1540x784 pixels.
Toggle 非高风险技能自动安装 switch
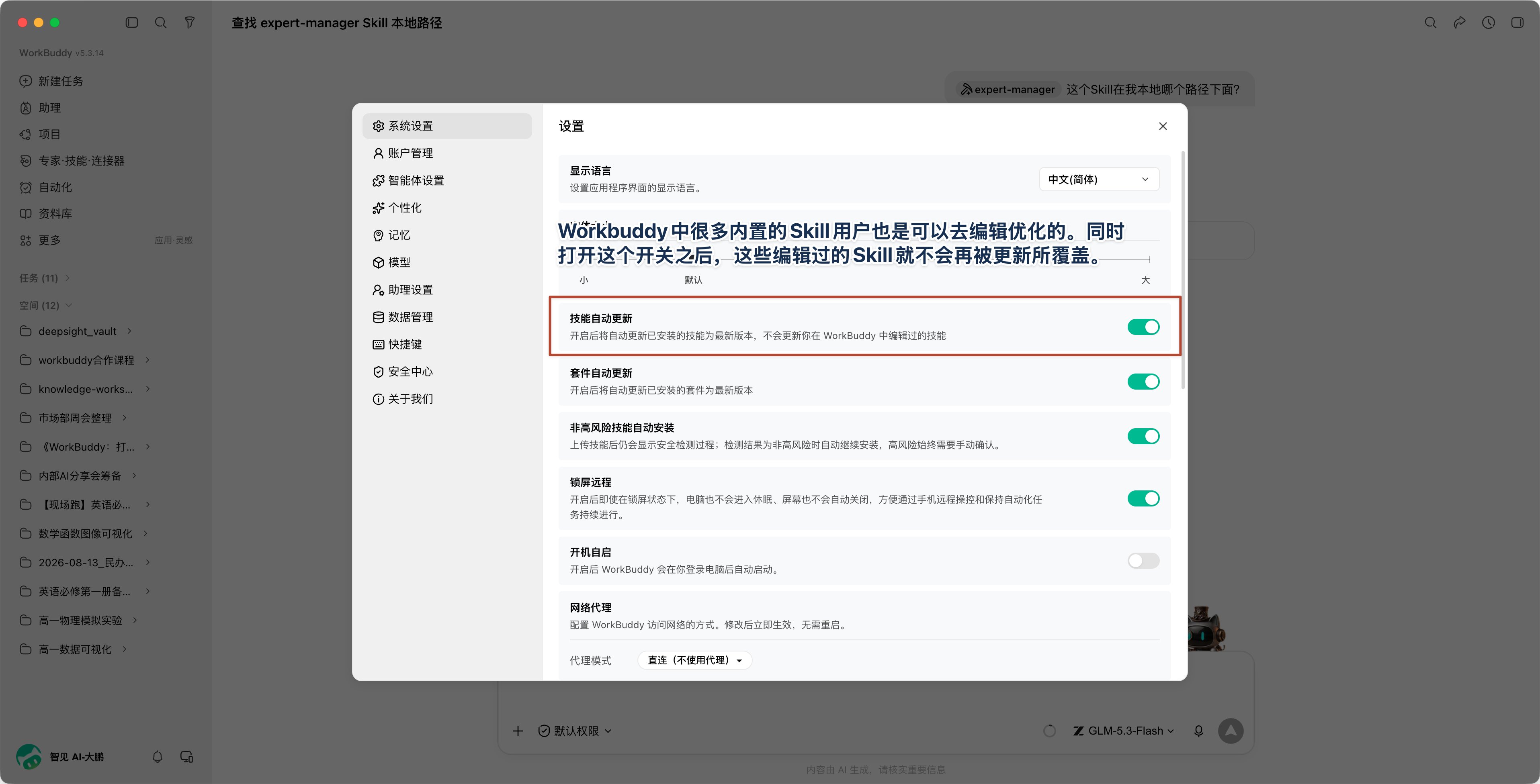click(x=1143, y=436)
